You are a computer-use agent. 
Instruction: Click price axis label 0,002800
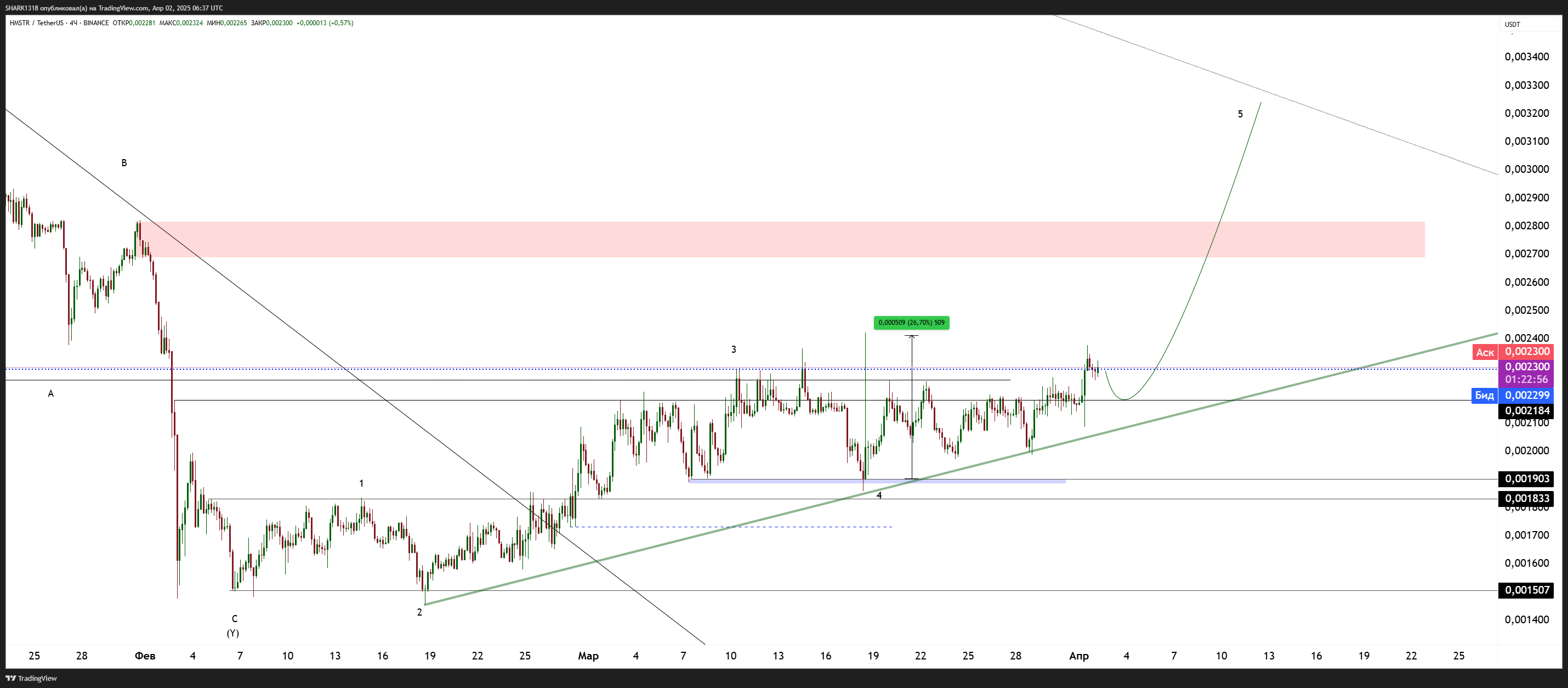[1527, 225]
